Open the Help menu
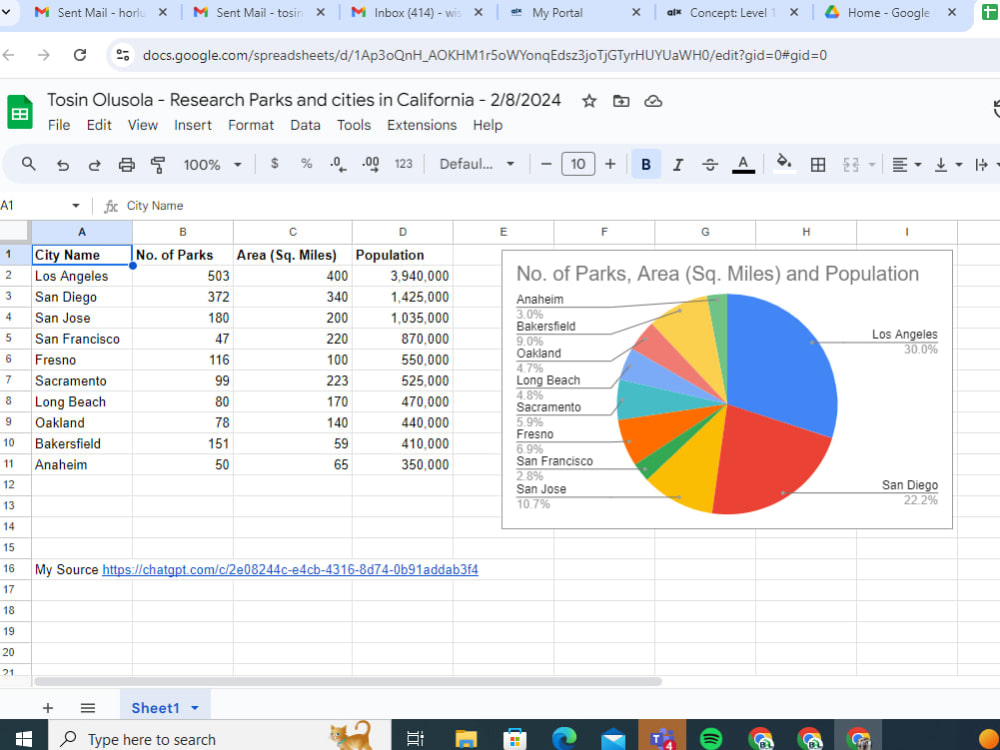1000x750 pixels. pos(487,125)
